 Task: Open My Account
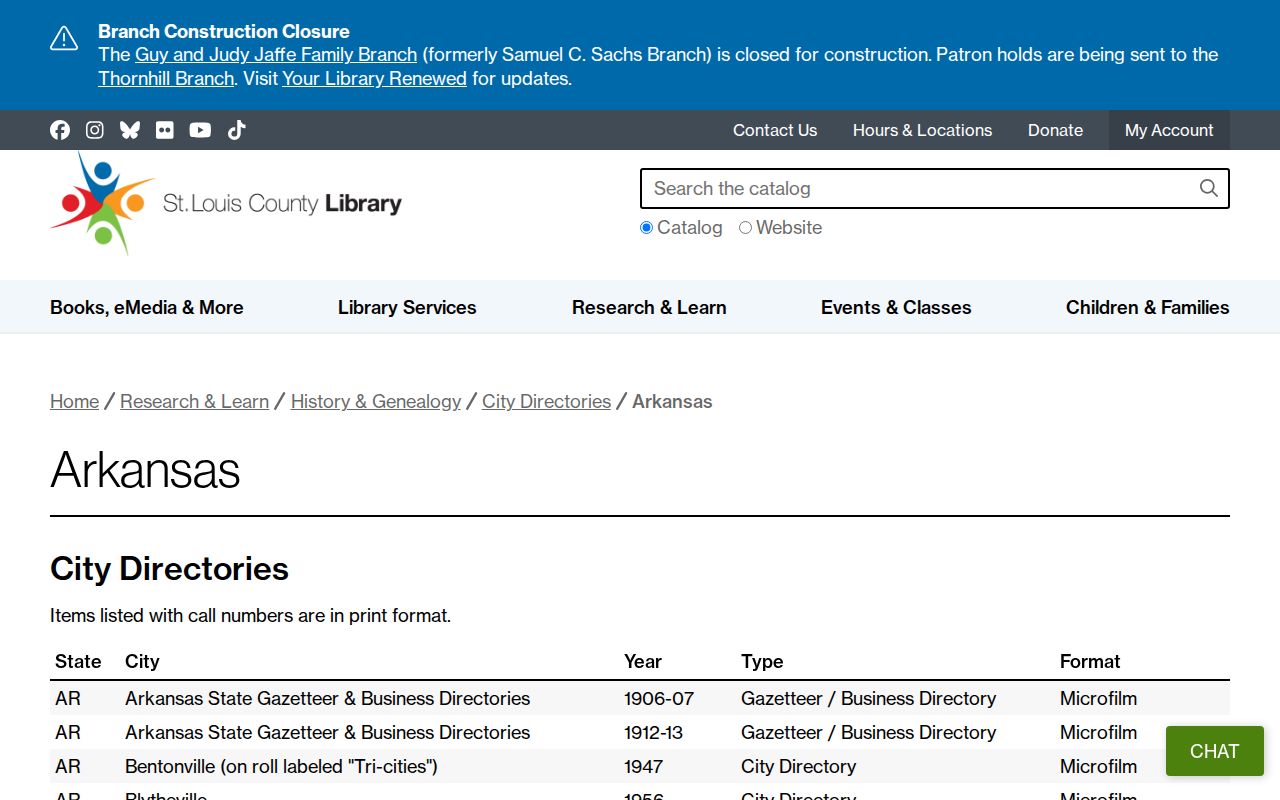[x=1169, y=130]
